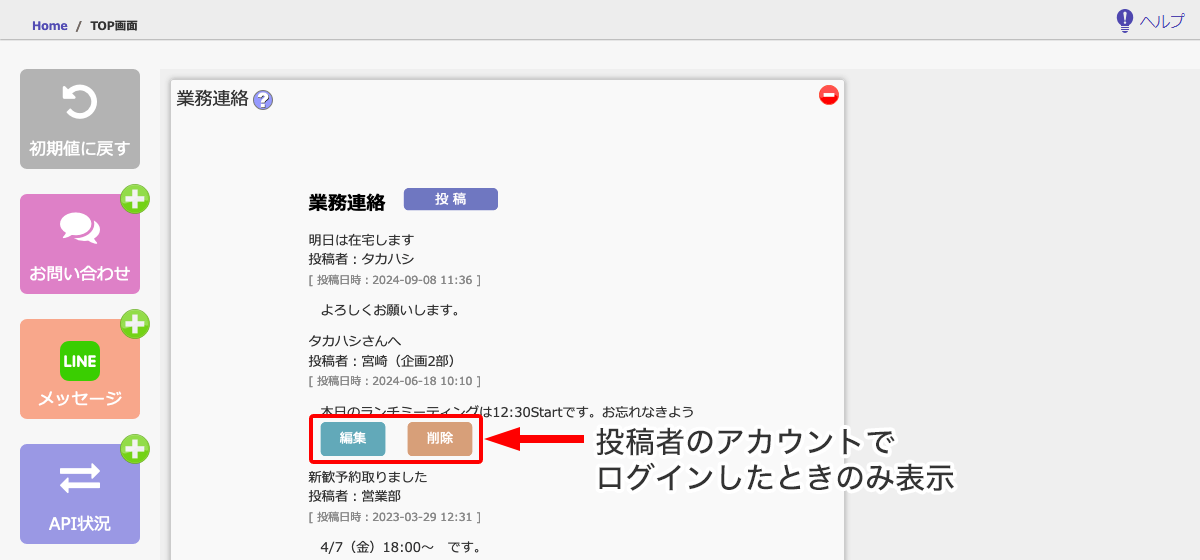Click the green plus on API状況

135,449
